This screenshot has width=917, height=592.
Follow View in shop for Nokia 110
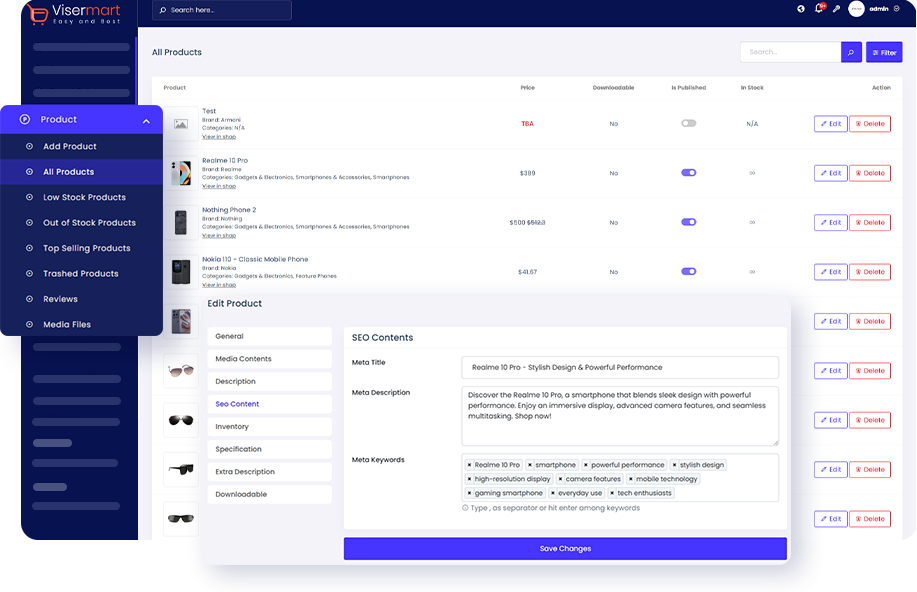(219, 285)
